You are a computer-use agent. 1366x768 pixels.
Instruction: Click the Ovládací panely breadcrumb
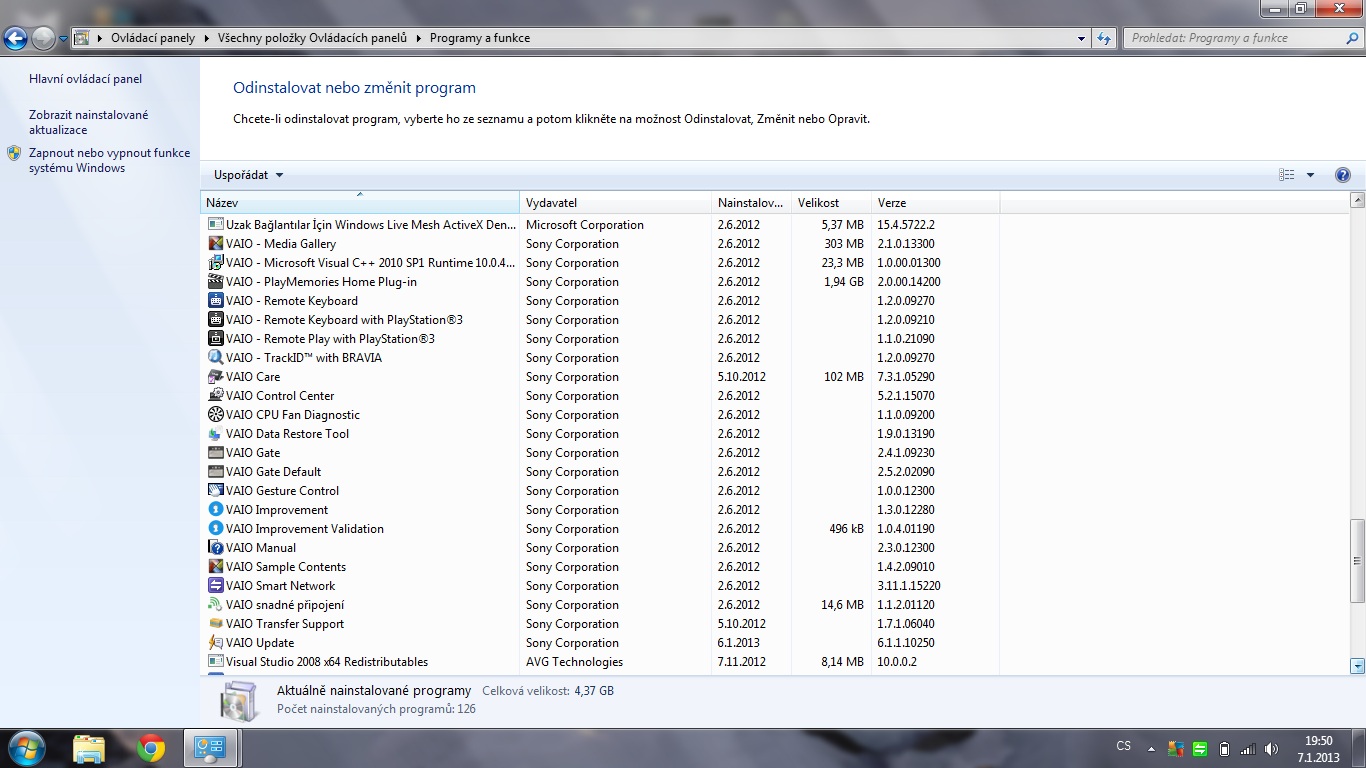[153, 38]
